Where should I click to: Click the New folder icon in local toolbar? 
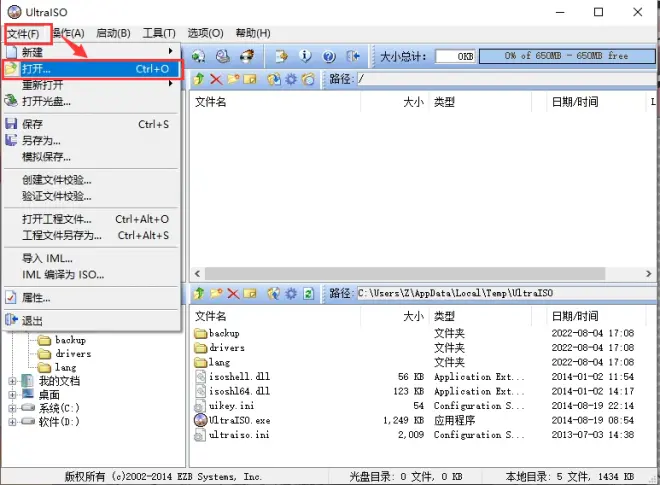coord(216,293)
